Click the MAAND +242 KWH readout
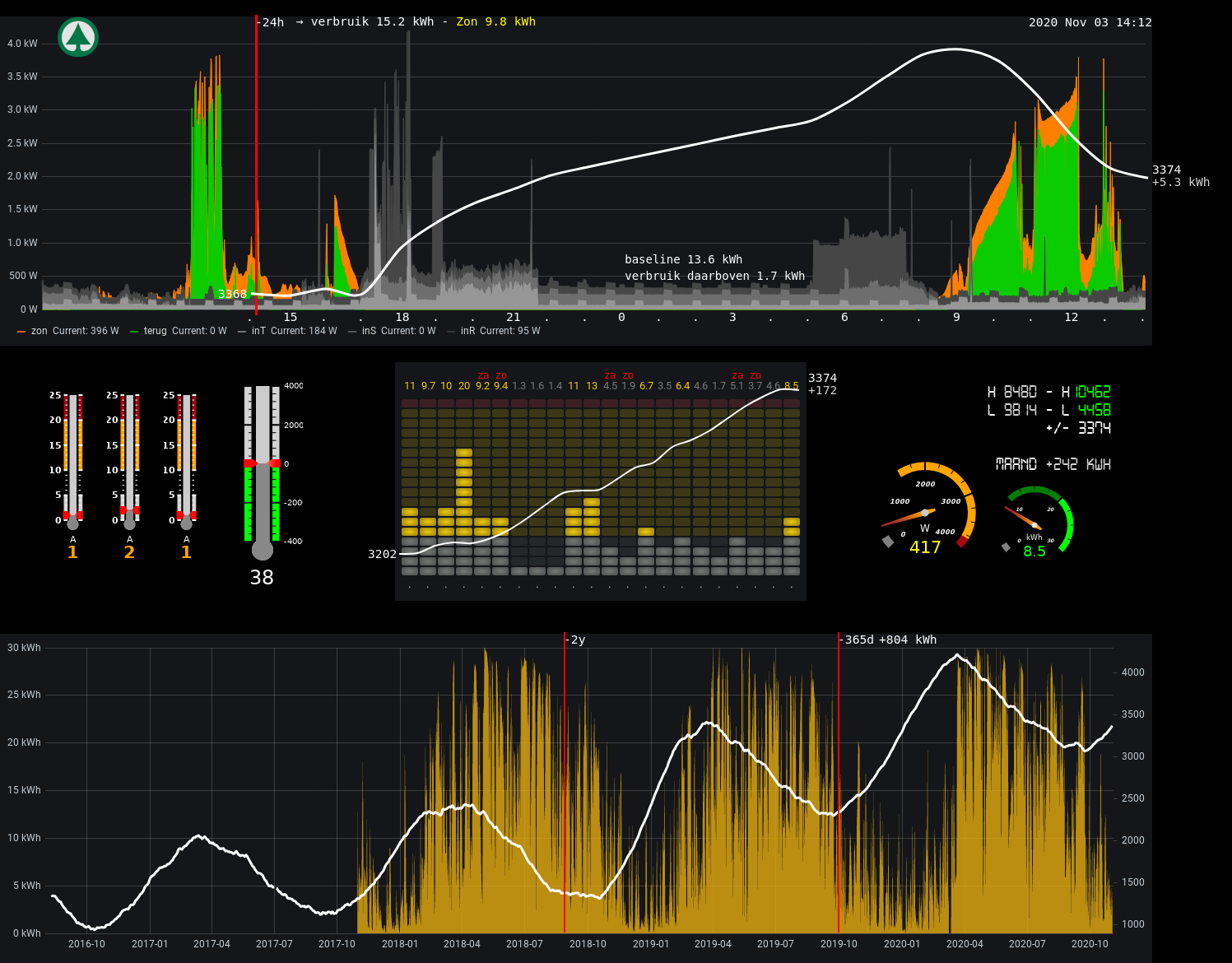Screen dimensions: 1232x963 pyautogui.click(x=1053, y=464)
